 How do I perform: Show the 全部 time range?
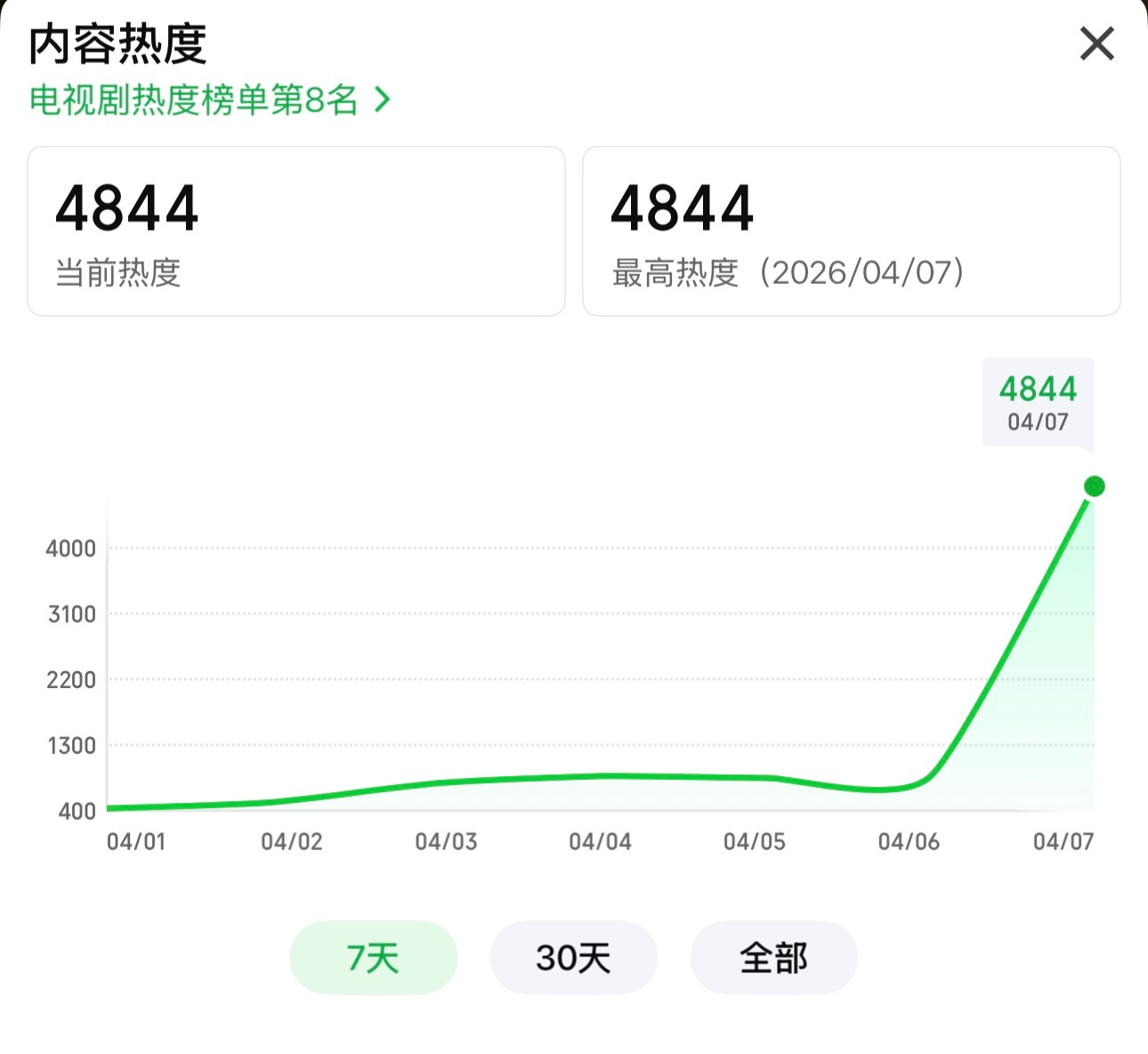(x=773, y=958)
